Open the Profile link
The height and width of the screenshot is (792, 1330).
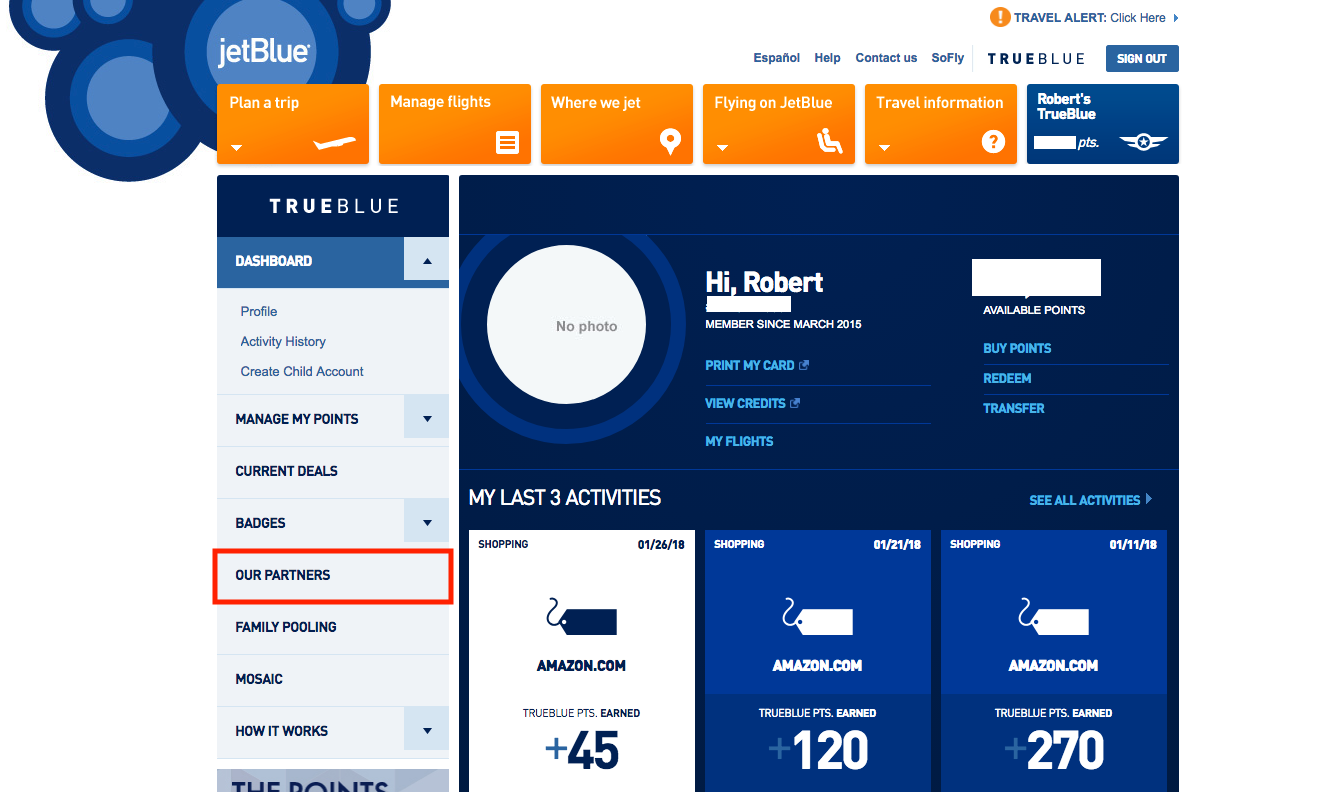coord(259,311)
